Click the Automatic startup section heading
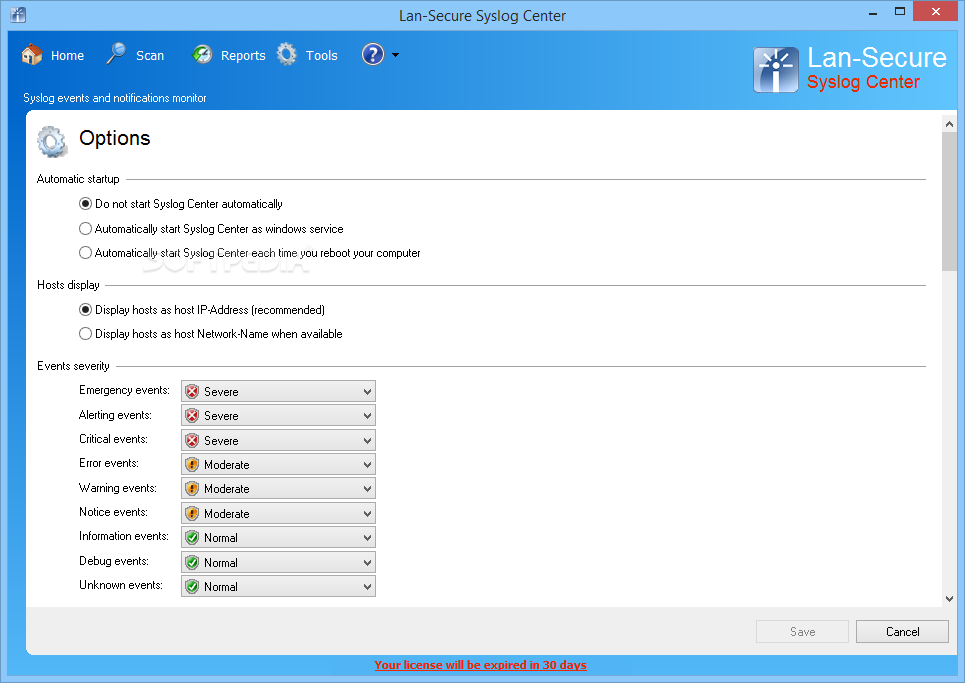The height and width of the screenshot is (683, 965). pos(78,179)
